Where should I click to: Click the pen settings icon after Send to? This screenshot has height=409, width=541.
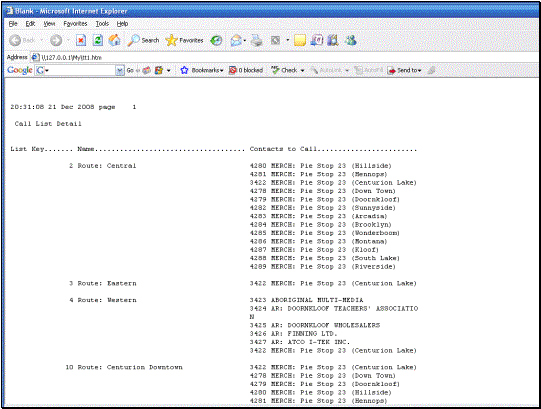pos(431,70)
